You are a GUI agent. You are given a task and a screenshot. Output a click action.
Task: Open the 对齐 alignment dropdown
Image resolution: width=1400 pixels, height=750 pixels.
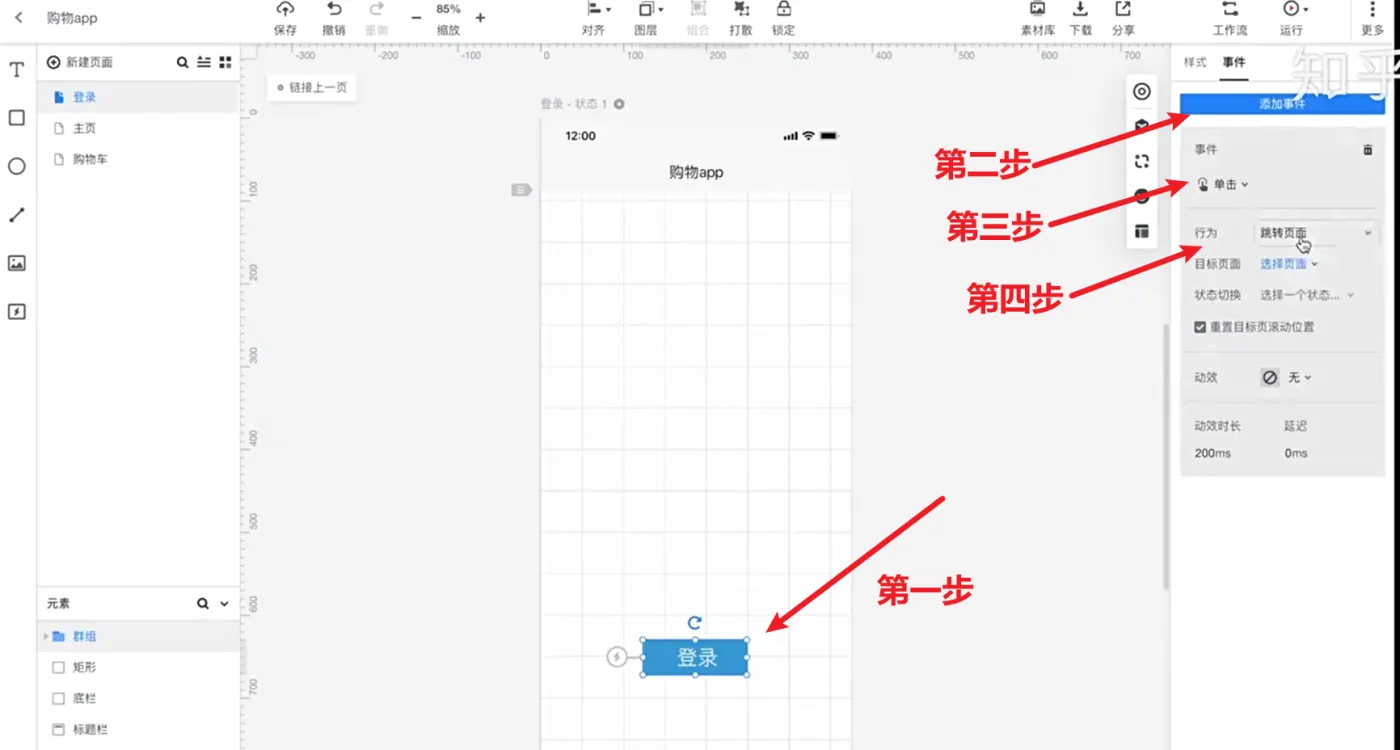click(x=597, y=19)
